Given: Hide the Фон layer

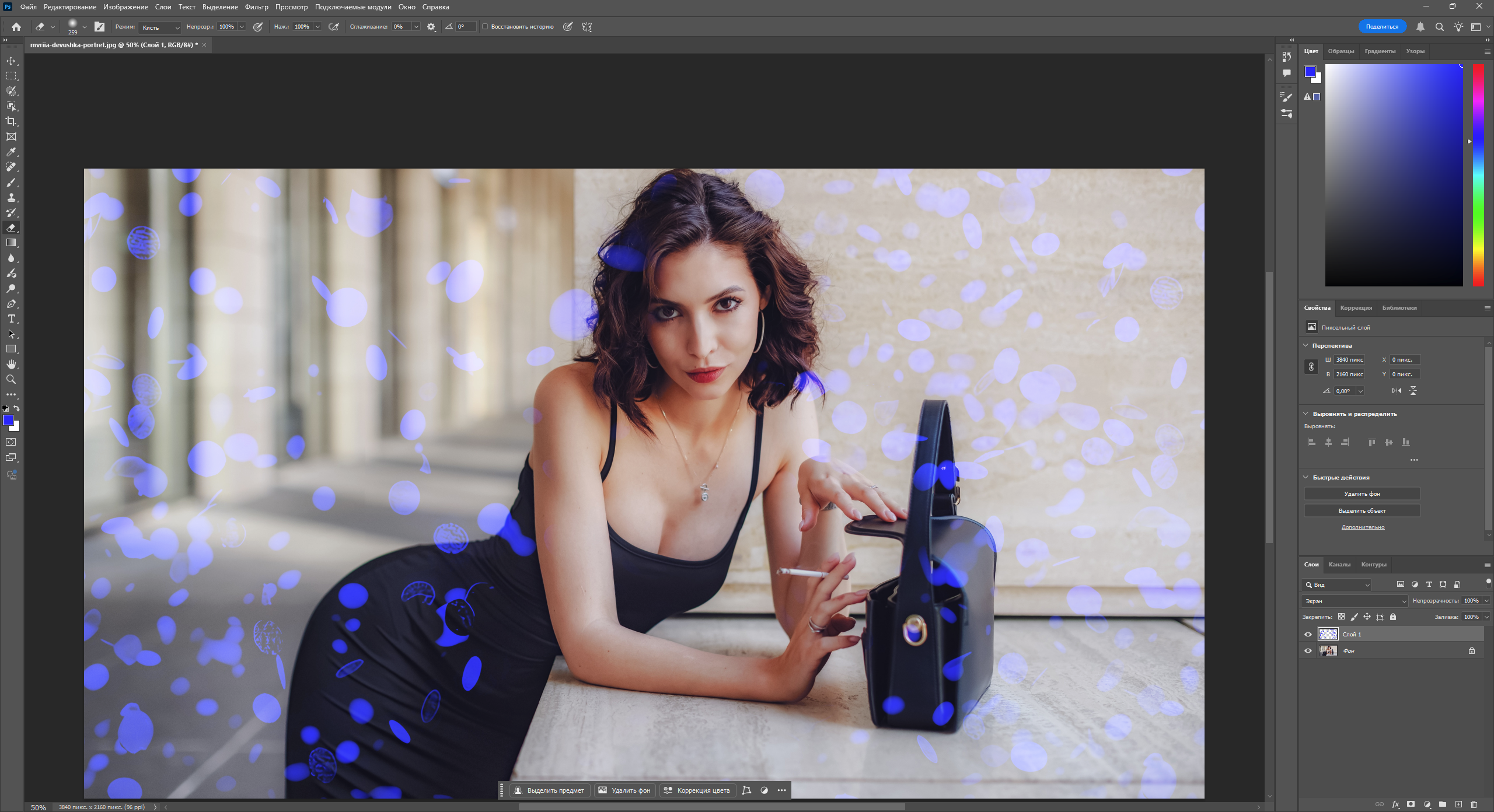Looking at the screenshot, I should [1308, 650].
